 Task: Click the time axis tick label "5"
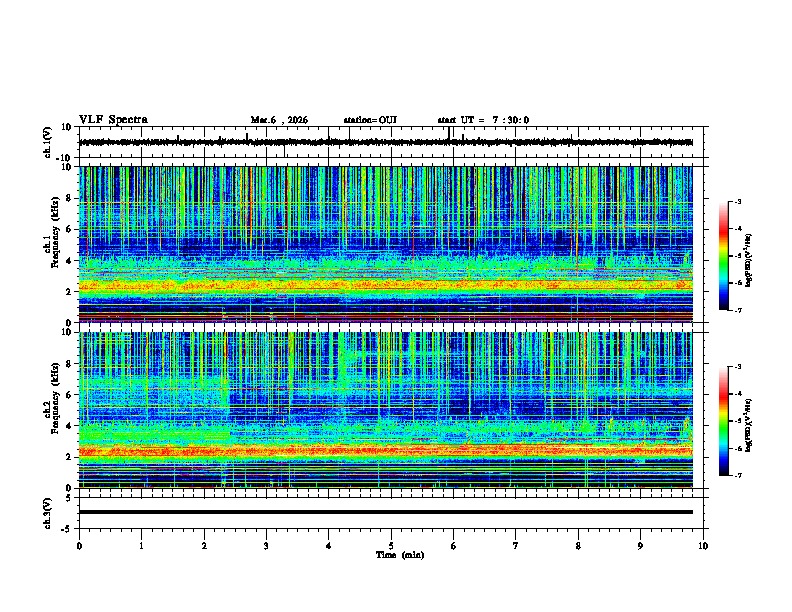coord(391,546)
